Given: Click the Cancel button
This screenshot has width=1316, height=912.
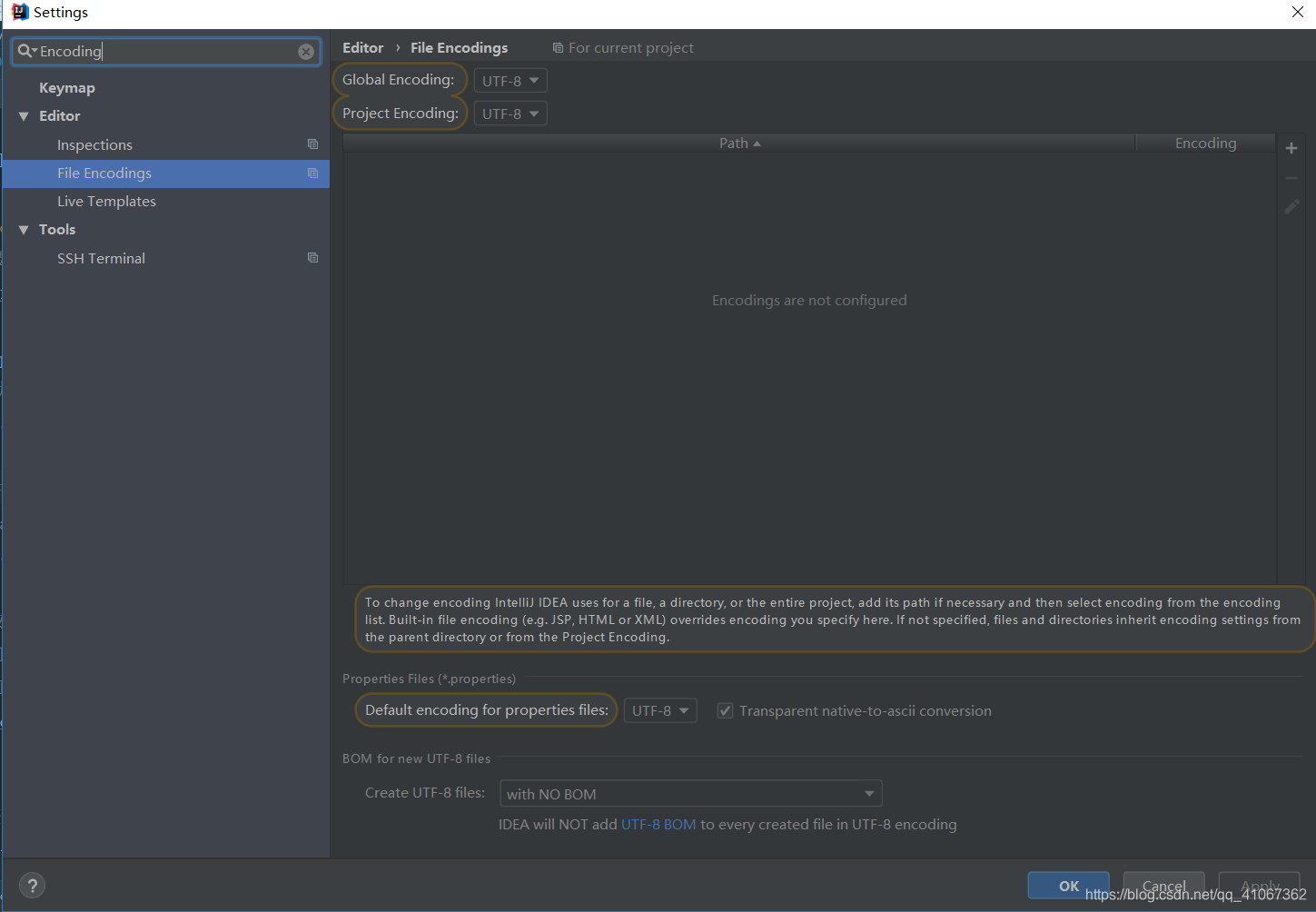Looking at the screenshot, I should pyautogui.click(x=1163, y=886).
